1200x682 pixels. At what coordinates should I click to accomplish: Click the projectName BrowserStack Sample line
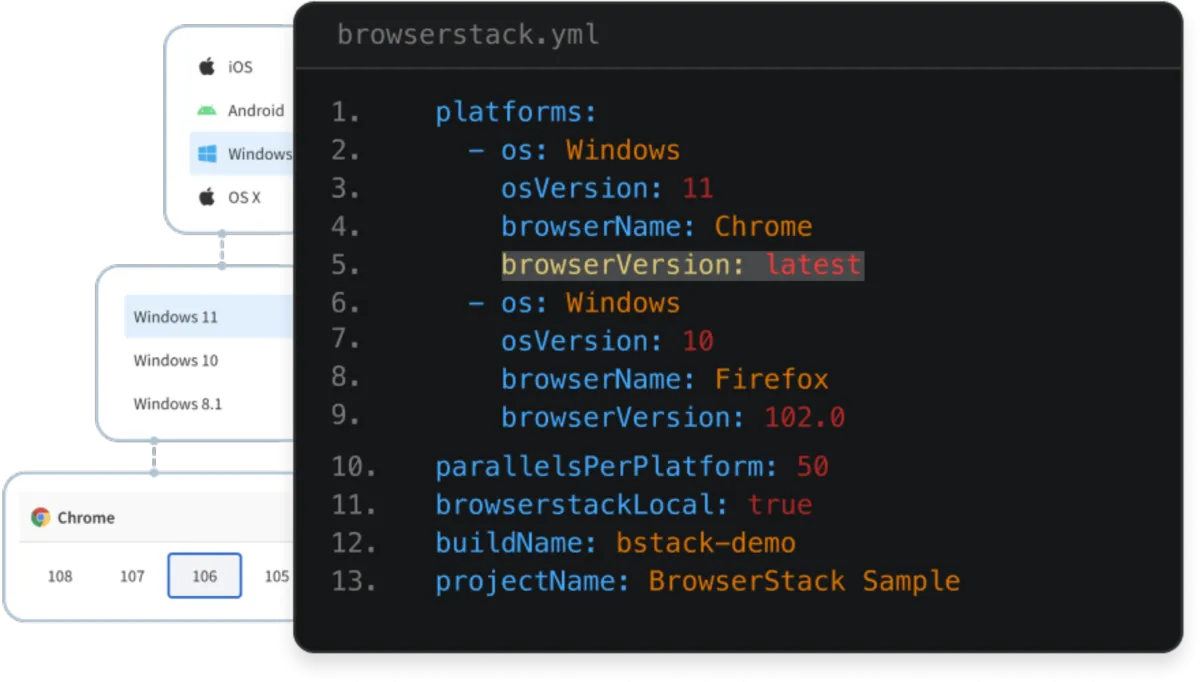pos(697,581)
